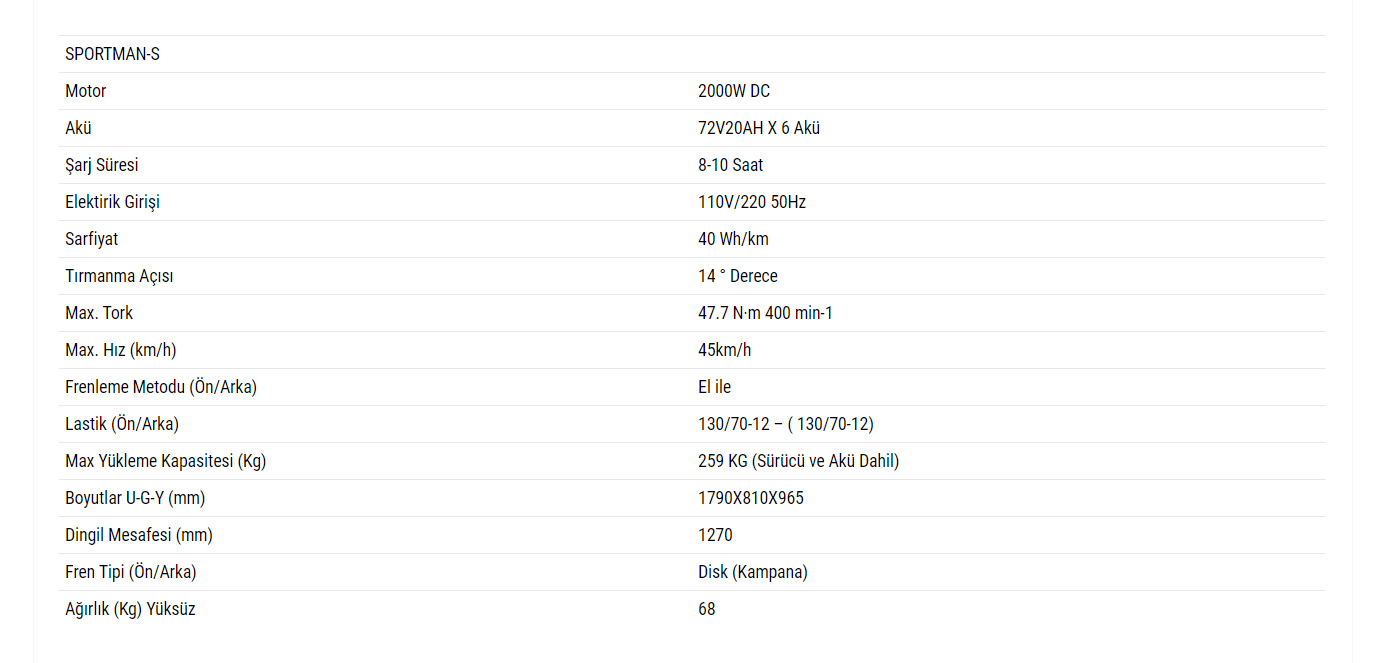Click the Motor row label
This screenshot has height=663, width=1381.
click(x=86, y=91)
